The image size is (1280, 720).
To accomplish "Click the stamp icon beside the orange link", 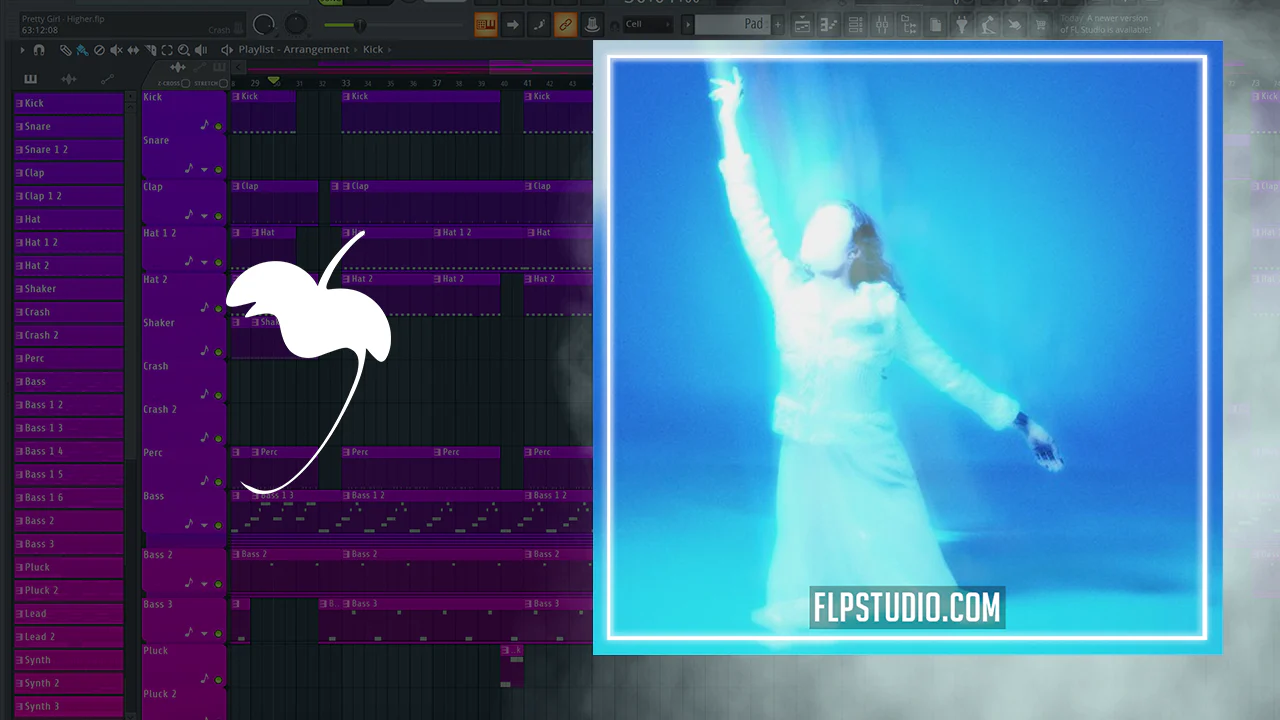I will click(592, 24).
